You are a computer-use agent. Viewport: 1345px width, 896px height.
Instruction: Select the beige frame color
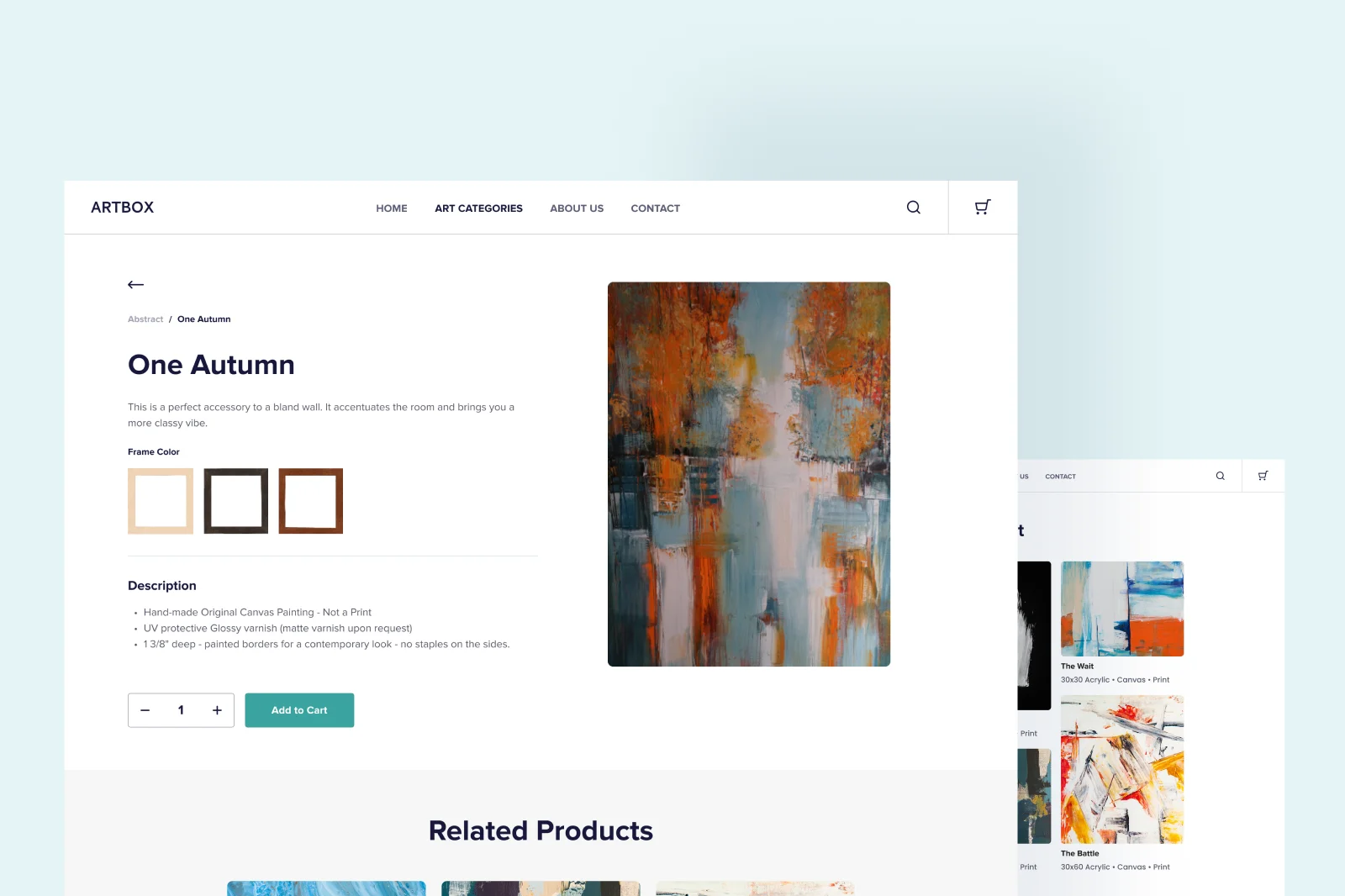(x=161, y=501)
